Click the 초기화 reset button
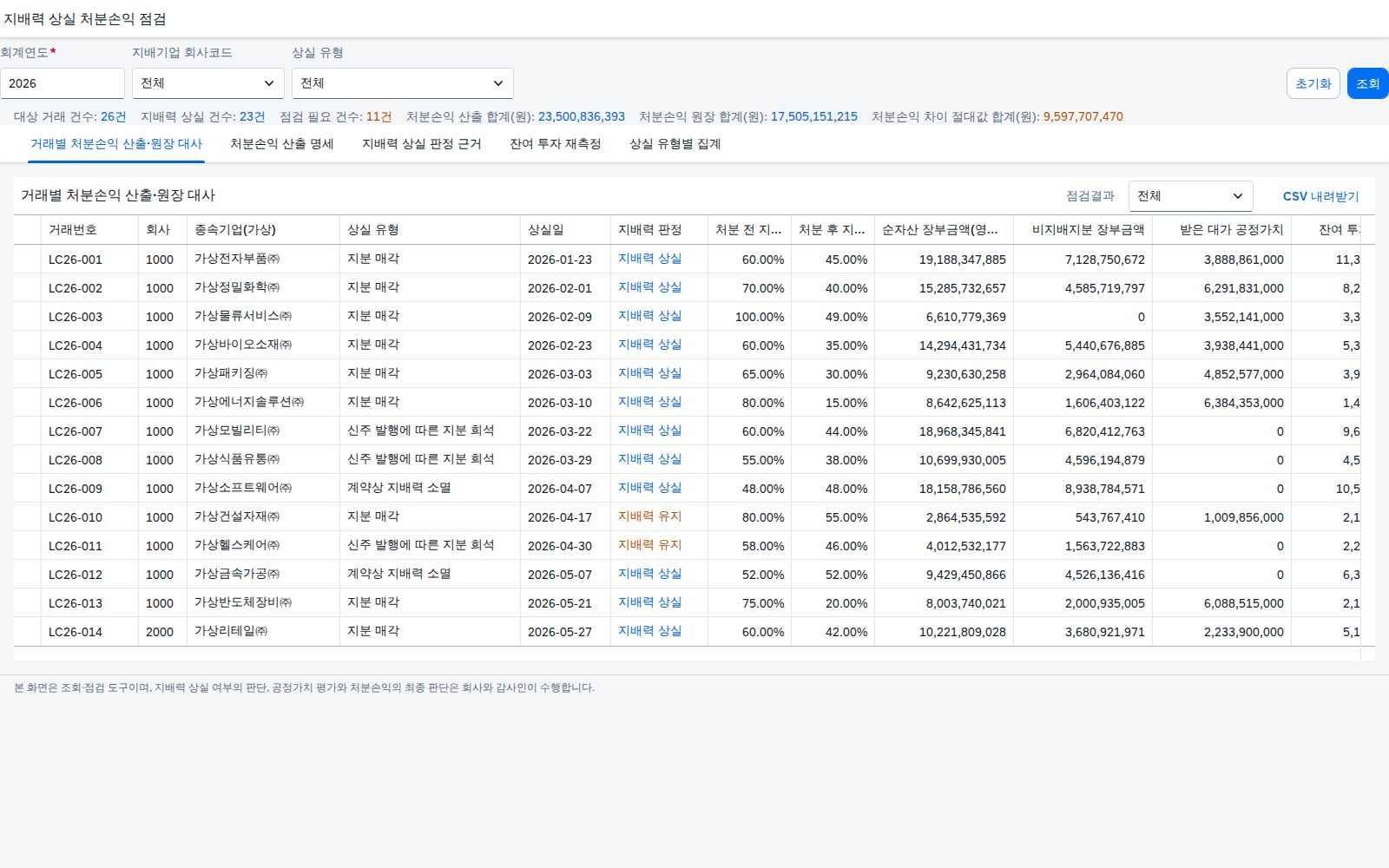 (x=1313, y=83)
